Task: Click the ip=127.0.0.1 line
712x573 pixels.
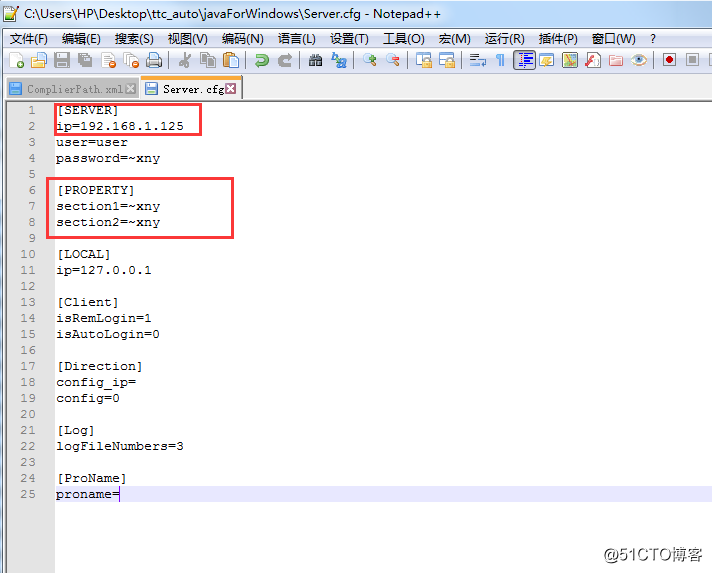Action: tap(104, 270)
